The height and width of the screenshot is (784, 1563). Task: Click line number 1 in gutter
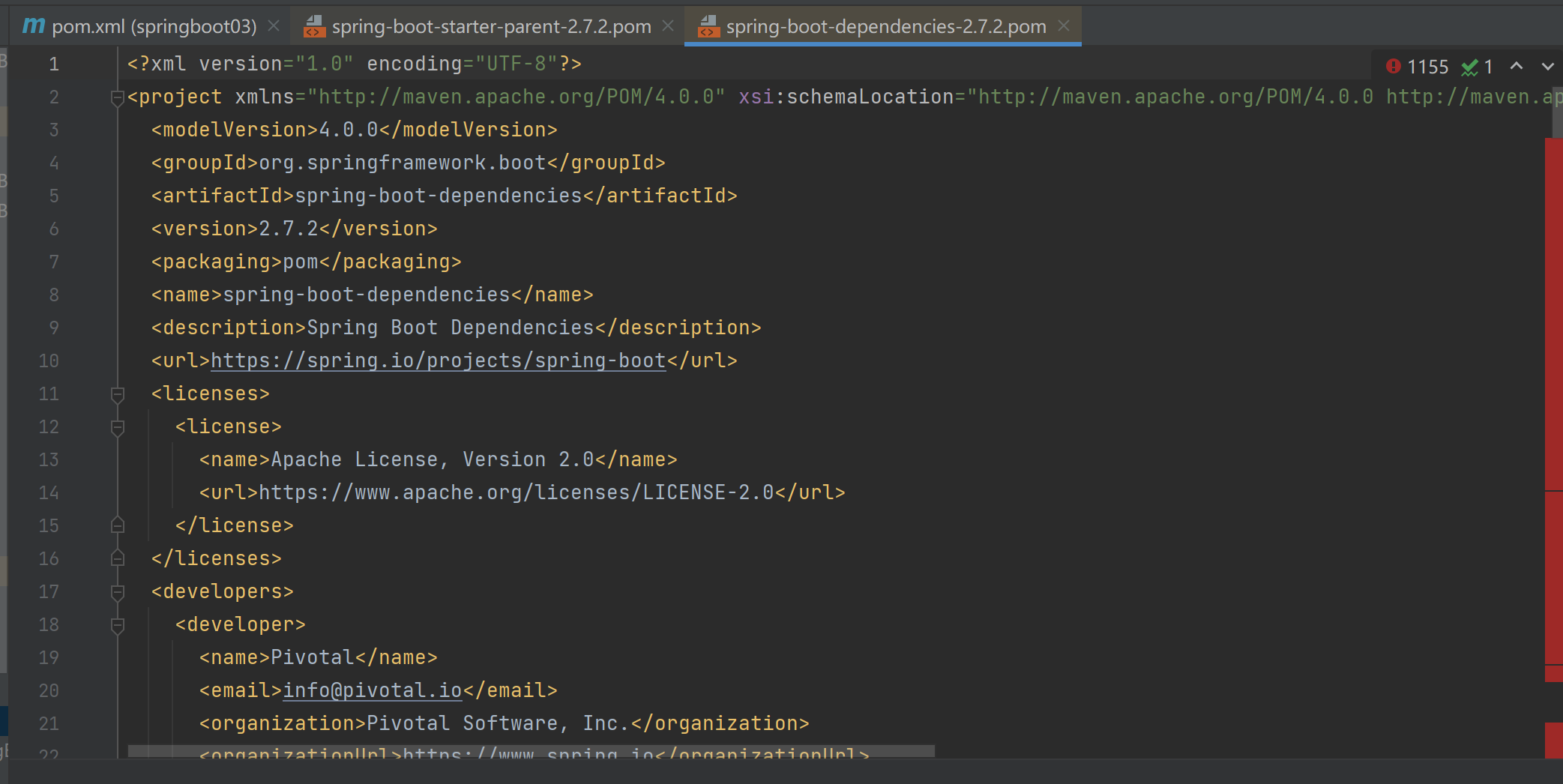coord(54,64)
